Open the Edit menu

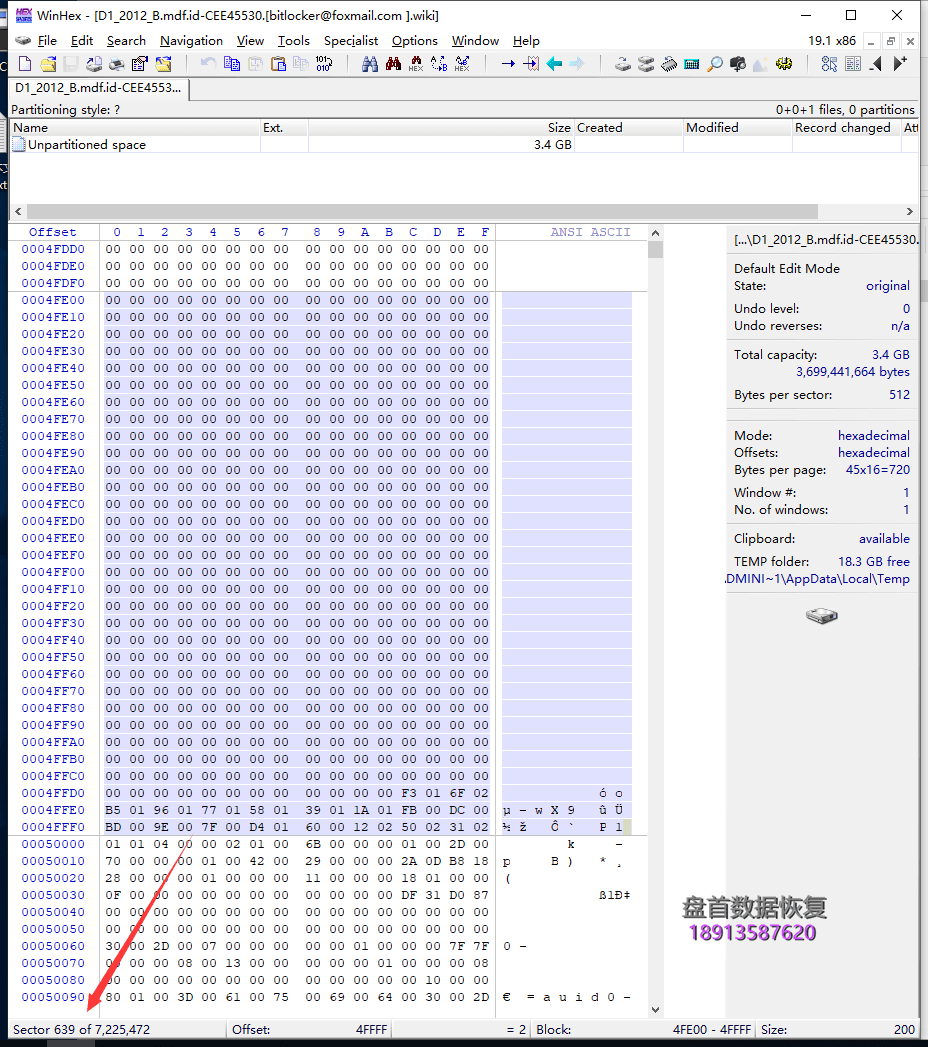(82, 41)
